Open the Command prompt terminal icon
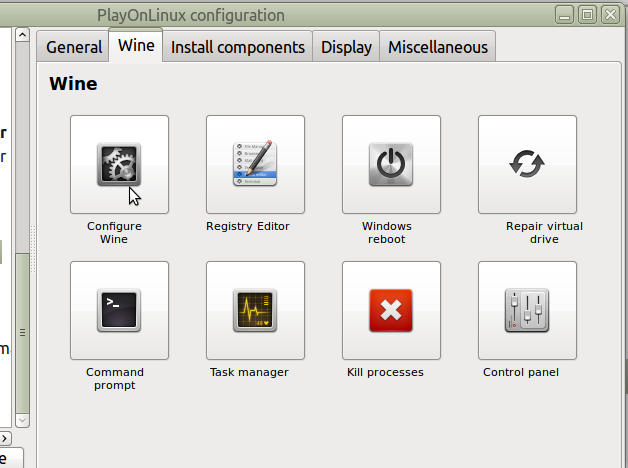 pos(119,310)
